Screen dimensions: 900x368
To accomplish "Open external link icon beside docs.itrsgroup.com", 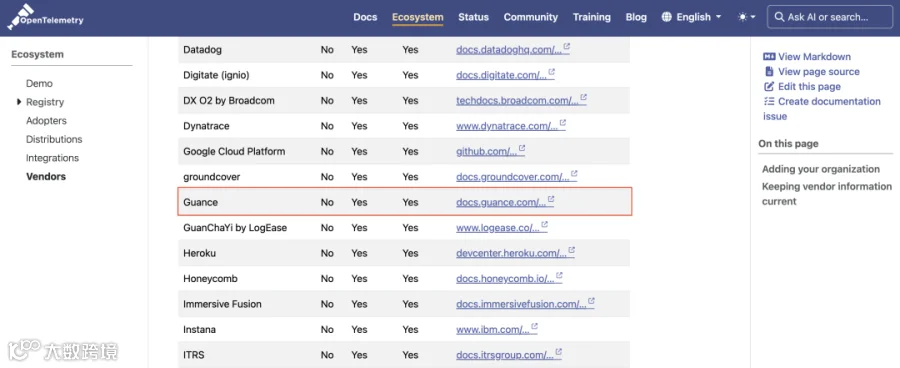I will pyautogui.click(x=558, y=351).
